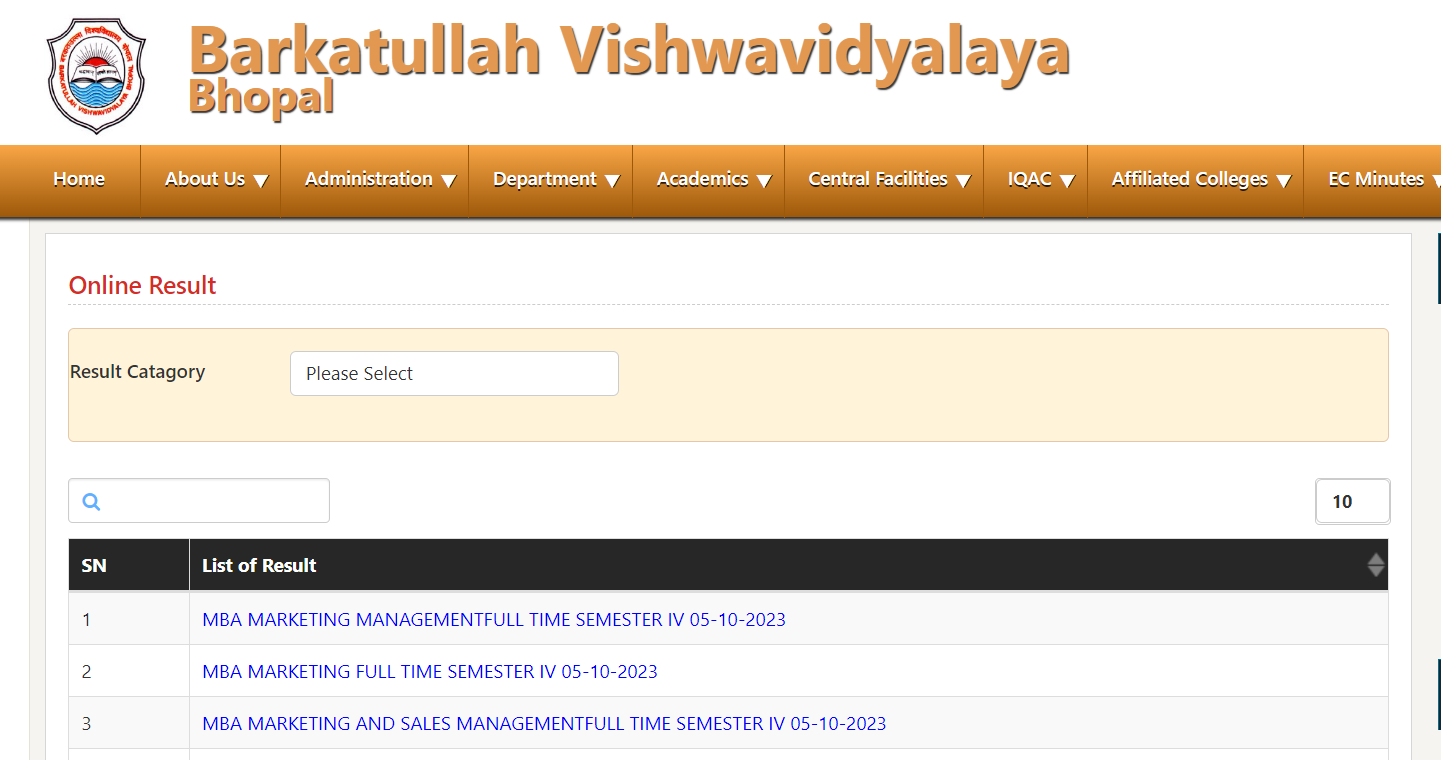Screen dimensions: 1441x760
Task: Click the 'Result Catagory' label
Action: (137, 372)
